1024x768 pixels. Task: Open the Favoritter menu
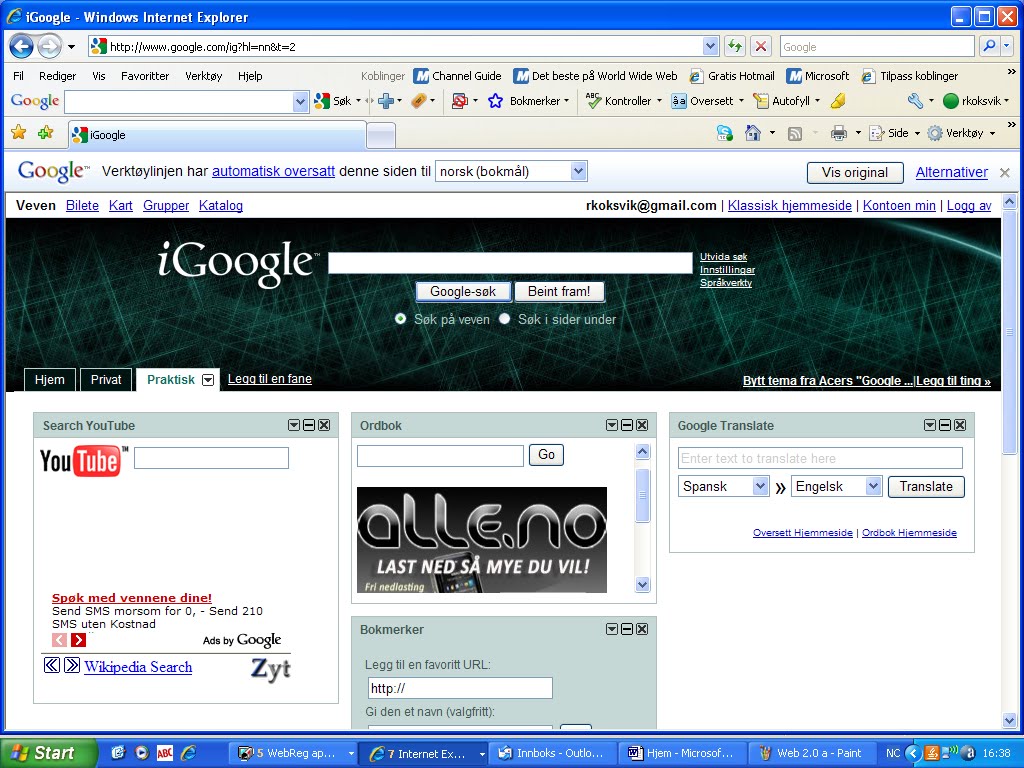coord(145,76)
